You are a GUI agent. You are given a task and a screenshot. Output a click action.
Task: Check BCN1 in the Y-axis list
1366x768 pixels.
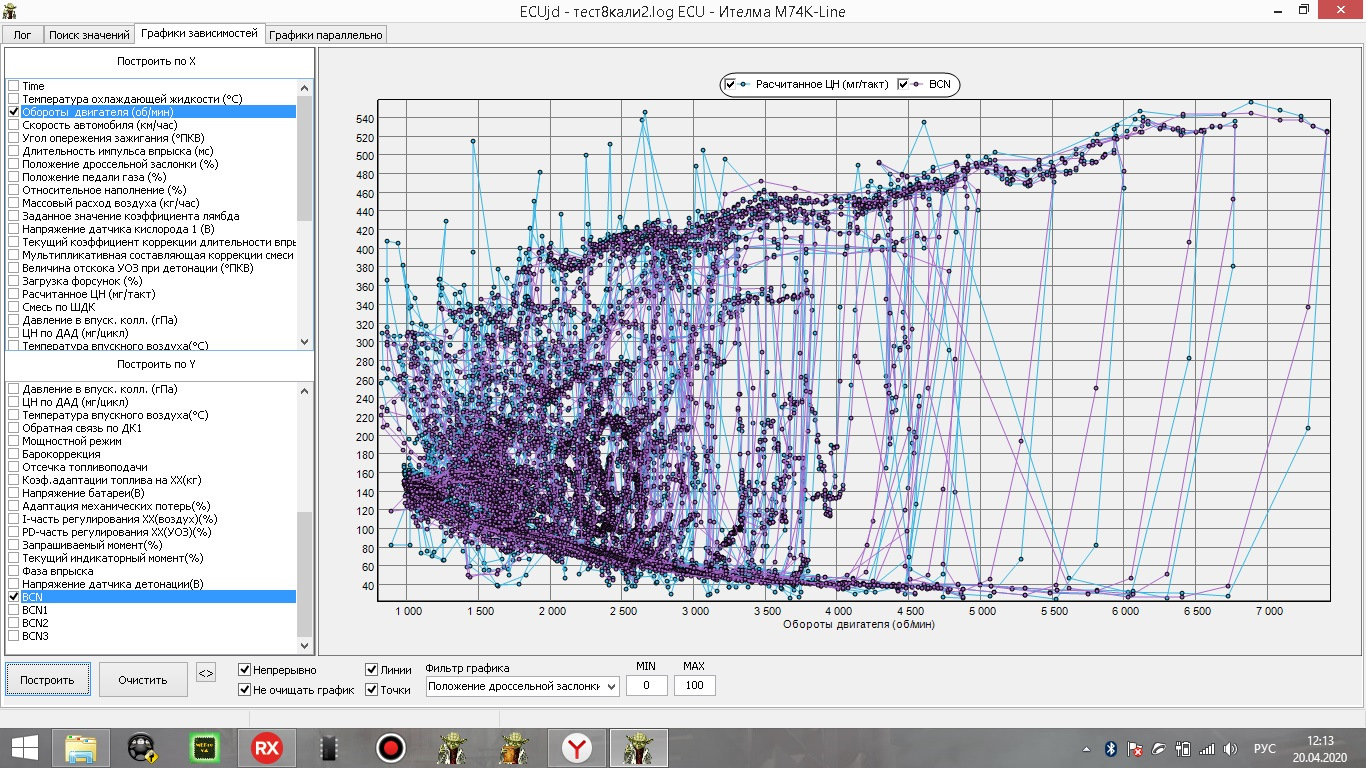coord(13,610)
